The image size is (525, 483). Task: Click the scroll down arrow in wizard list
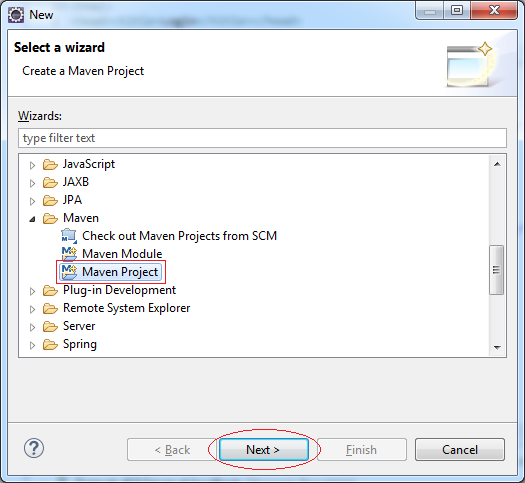coord(497,347)
